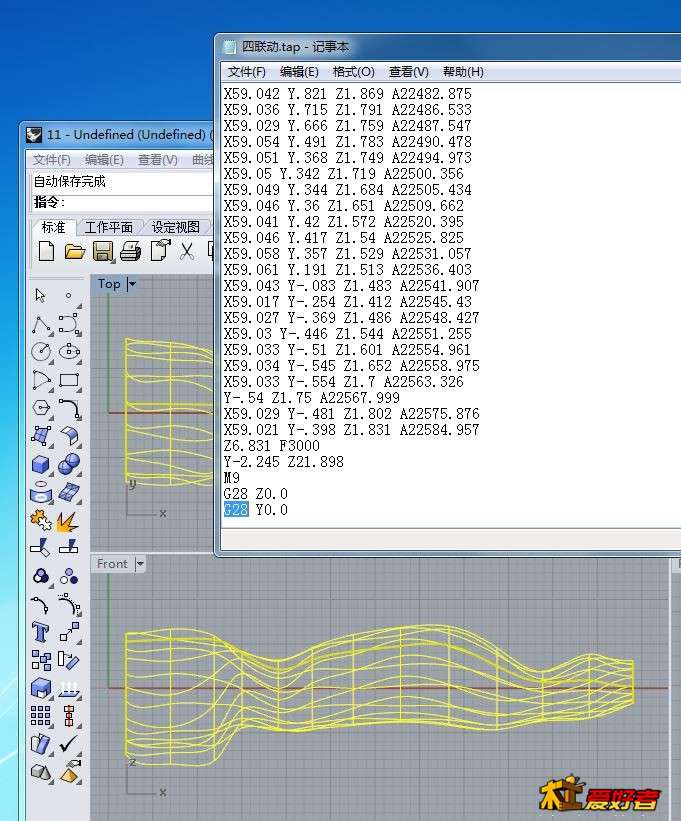
Task: Open the Analyze direction tool
Action: point(41,744)
